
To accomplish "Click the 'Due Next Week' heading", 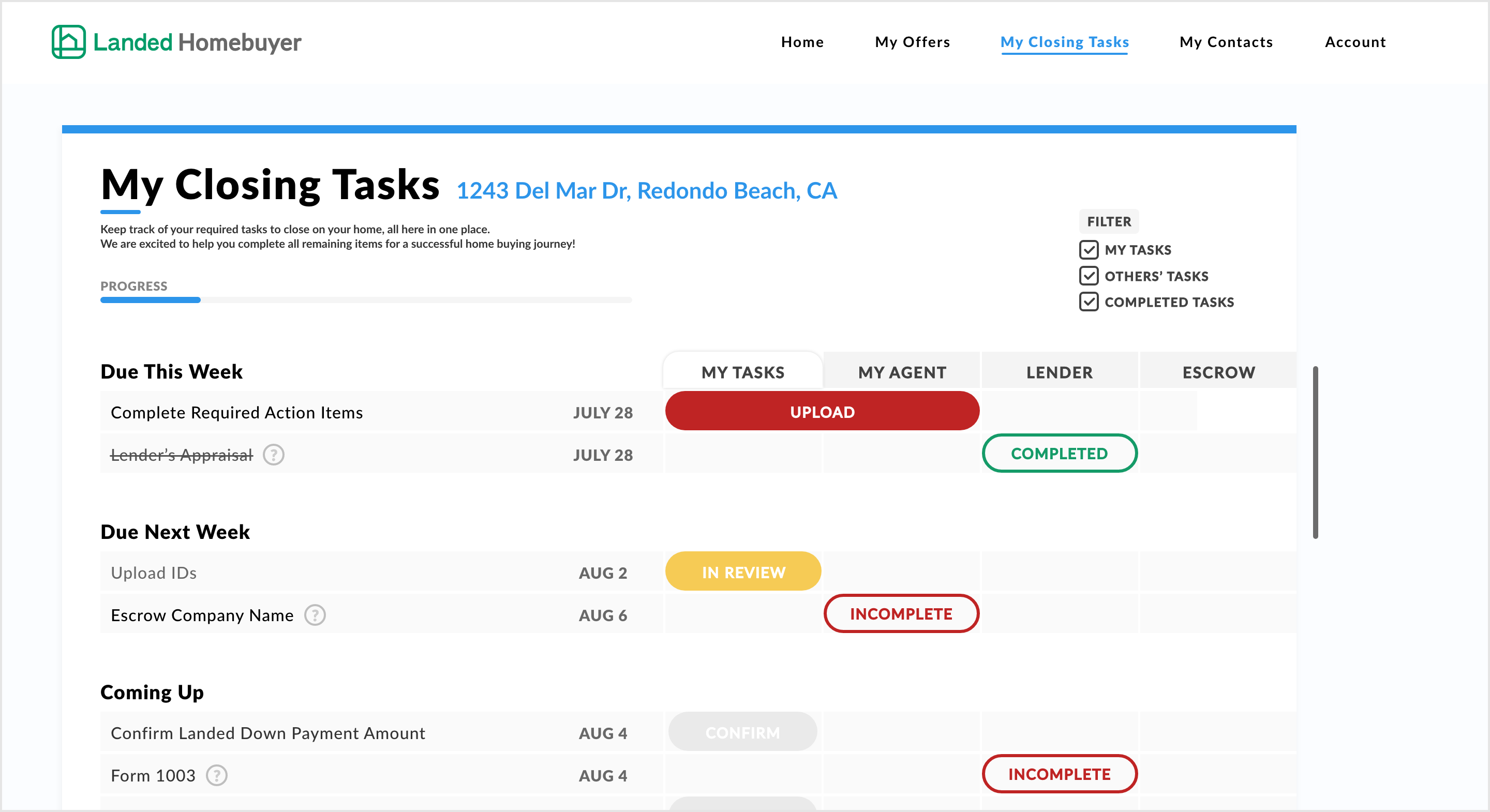I will (175, 532).
